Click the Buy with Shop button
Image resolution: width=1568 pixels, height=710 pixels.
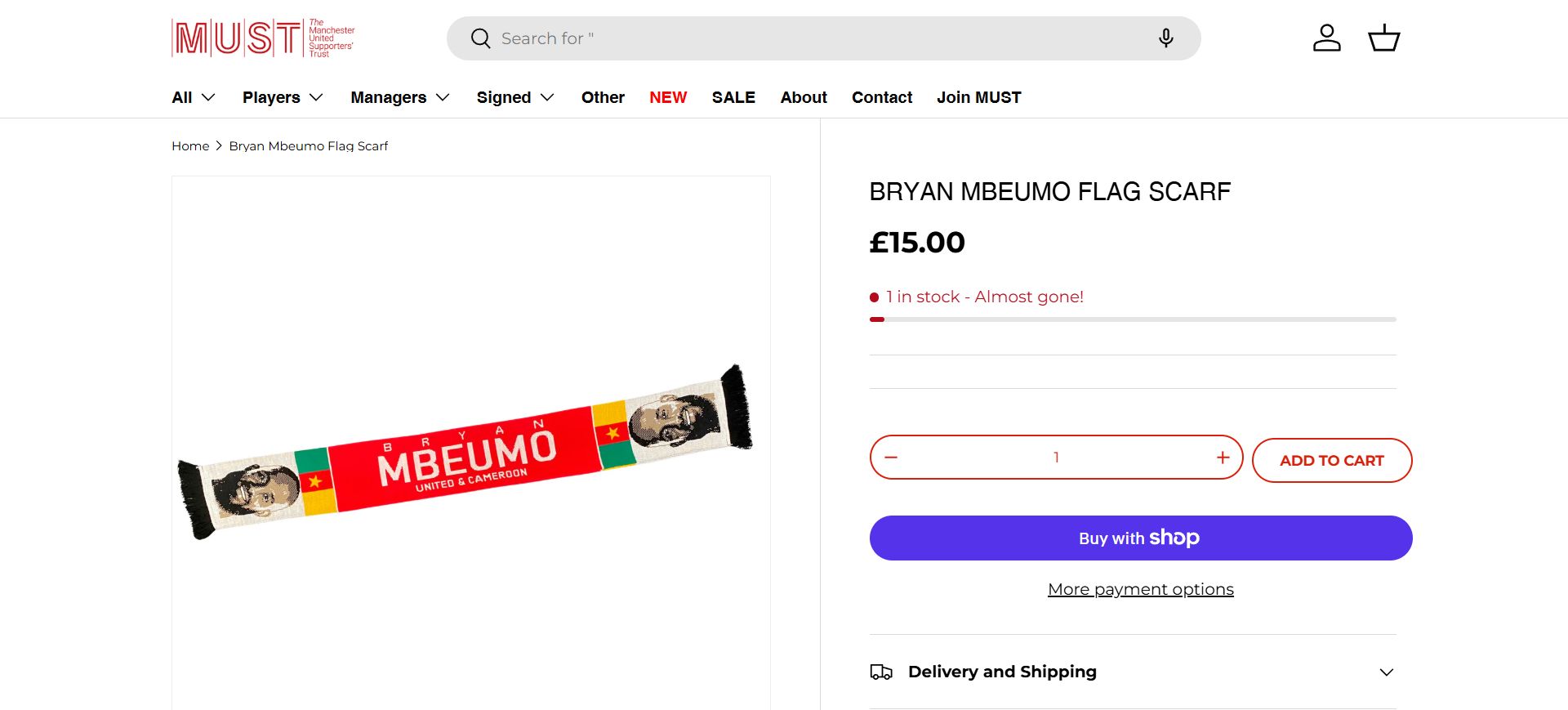[x=1140, y=538]
